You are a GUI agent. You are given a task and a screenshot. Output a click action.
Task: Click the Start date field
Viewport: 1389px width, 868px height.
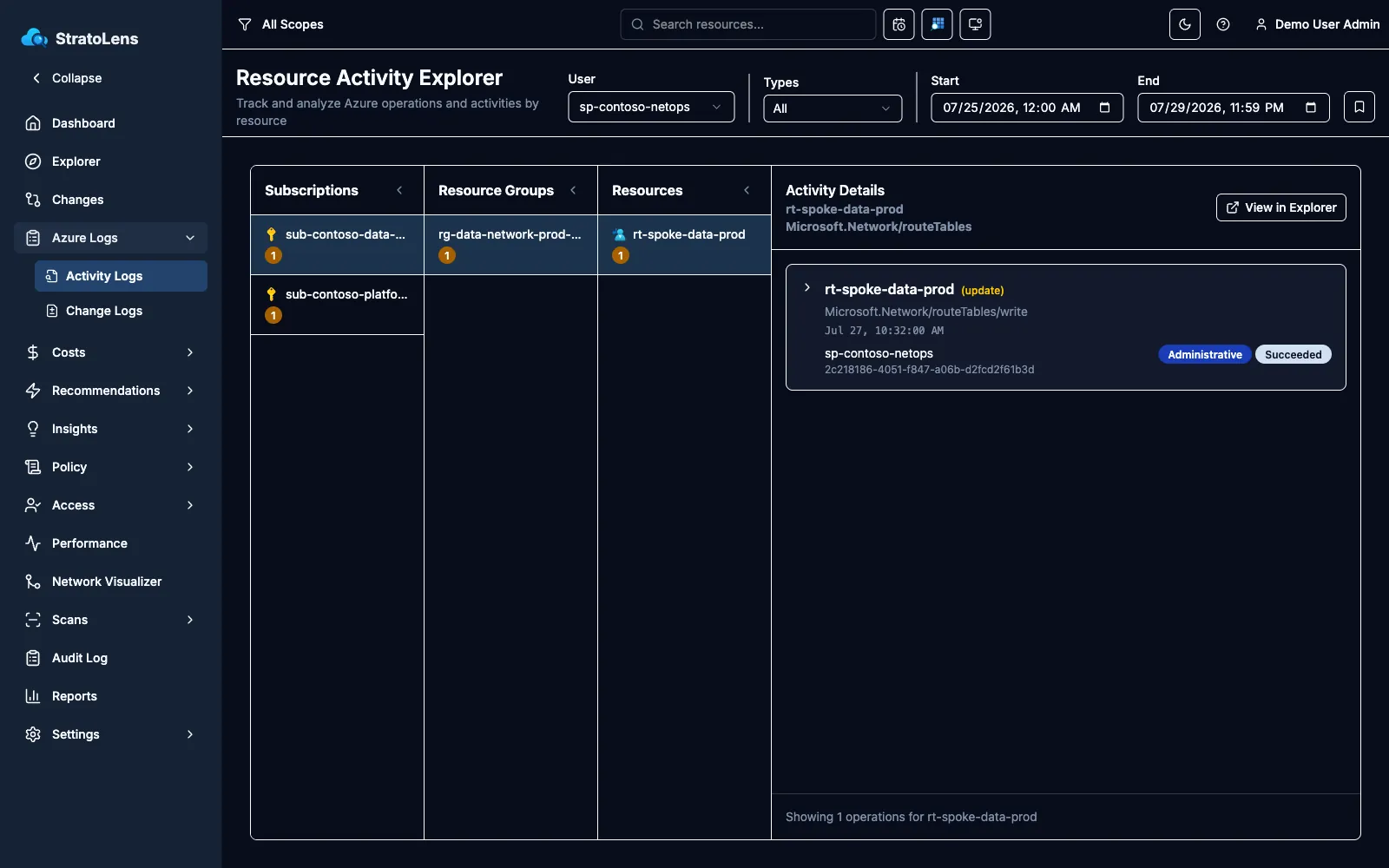1027,108
